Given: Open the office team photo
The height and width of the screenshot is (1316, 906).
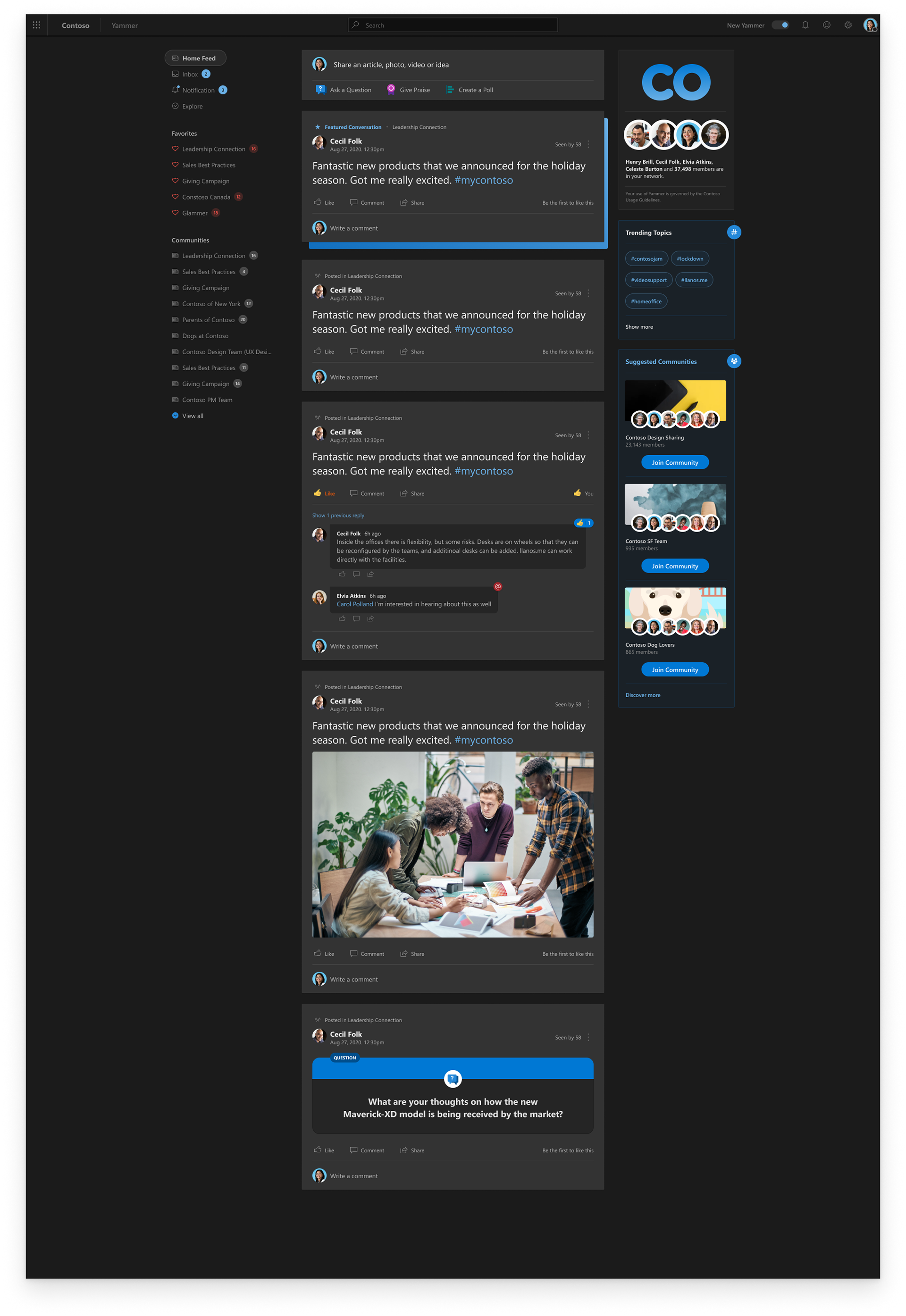Looking at the screenshot, I should tap(453, 844).
